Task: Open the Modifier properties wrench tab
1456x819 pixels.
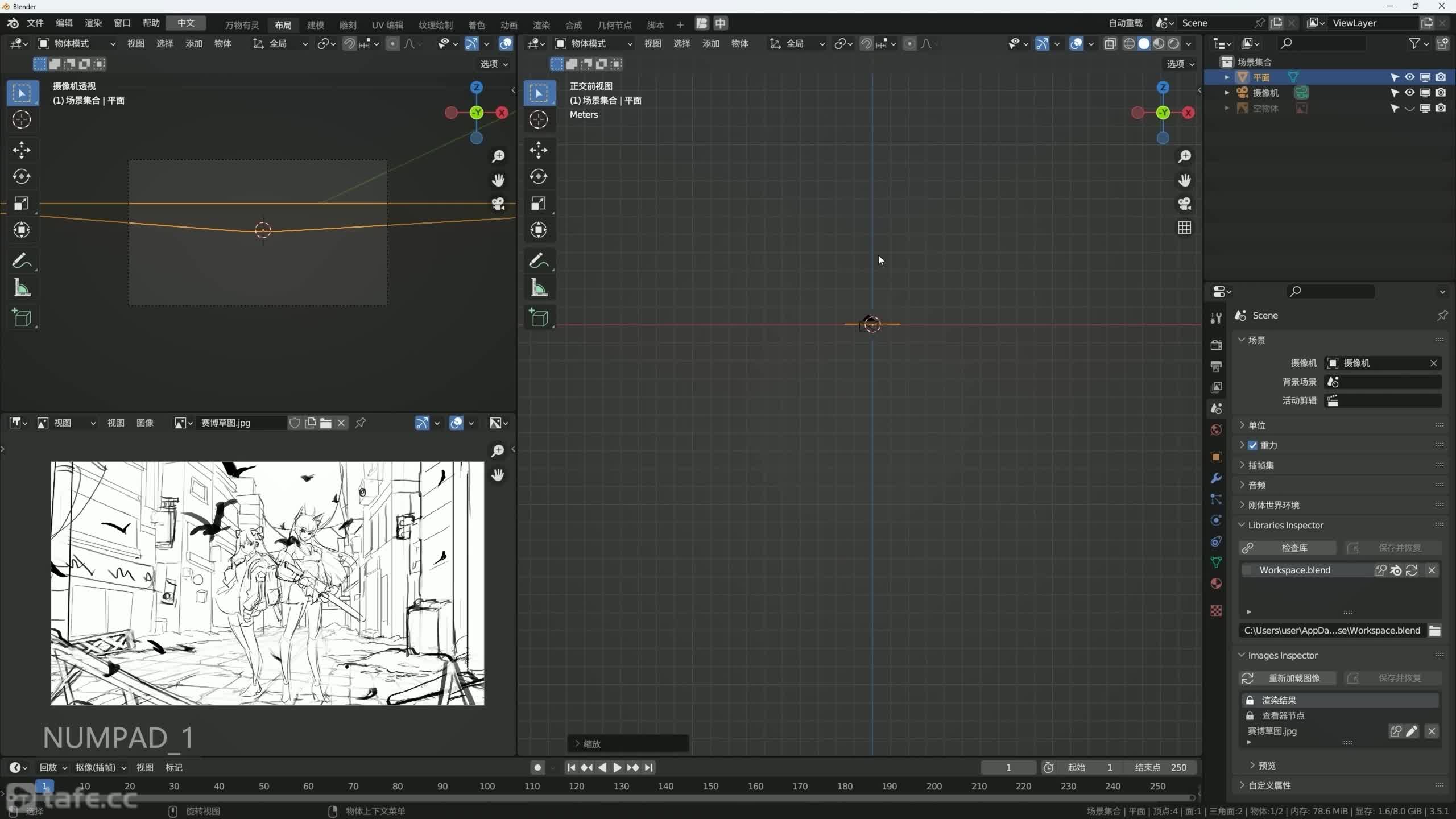Action: (x=1216, y=478)
